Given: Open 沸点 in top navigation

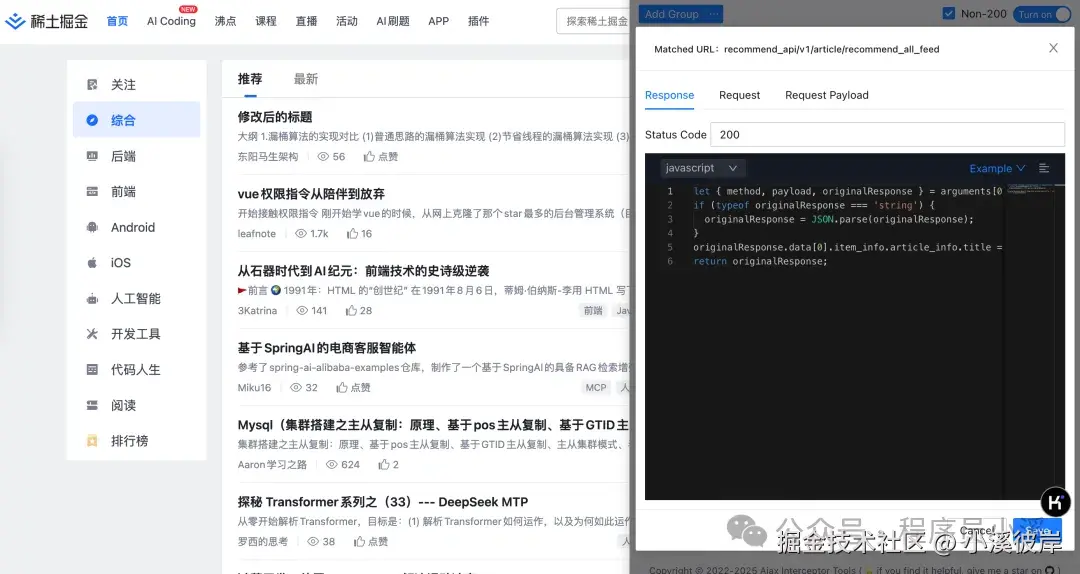Looking at the screenshot, I should pyautogui.click(x=225, y=21).
